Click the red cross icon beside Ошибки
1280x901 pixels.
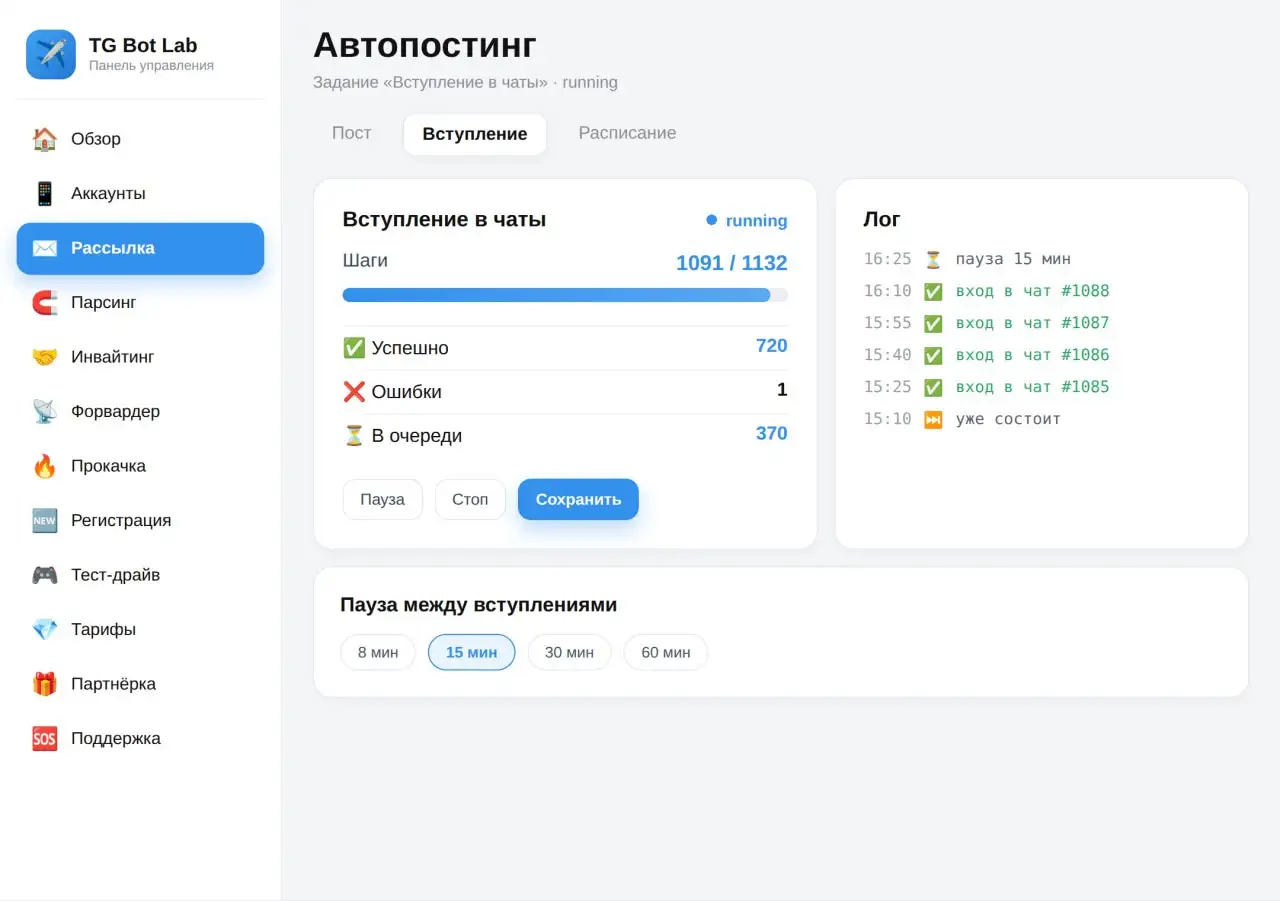[x=354, y=392]
